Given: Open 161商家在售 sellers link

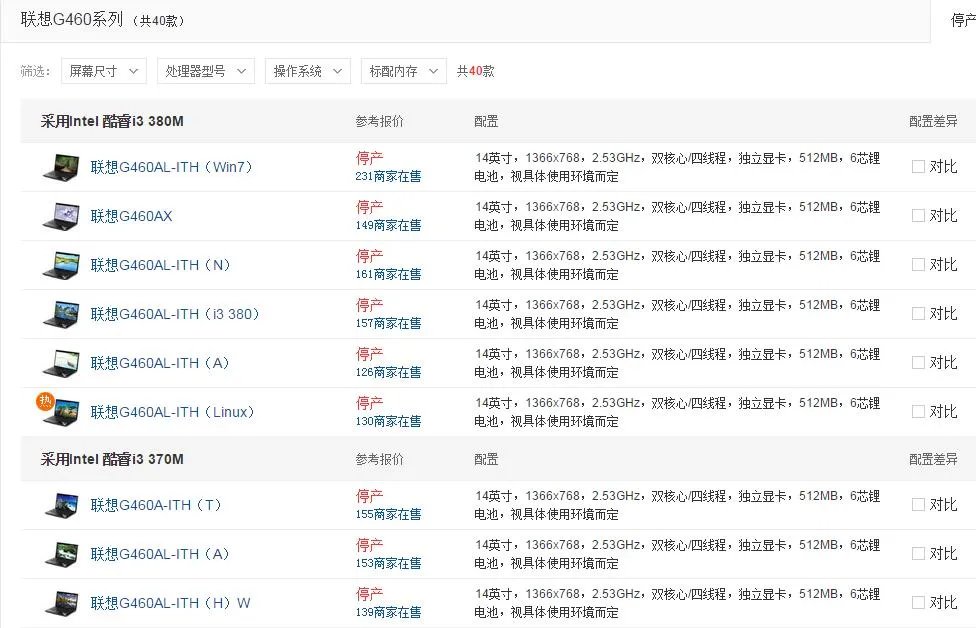Looking at the screenshot, I should 388,274.
